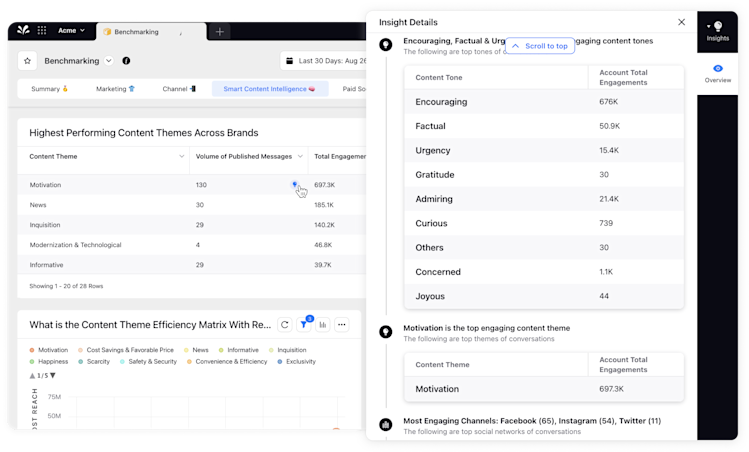Viewport: 749px width, 452px height.
Task: Toggle the News legend series
Action: click(196, 350)
